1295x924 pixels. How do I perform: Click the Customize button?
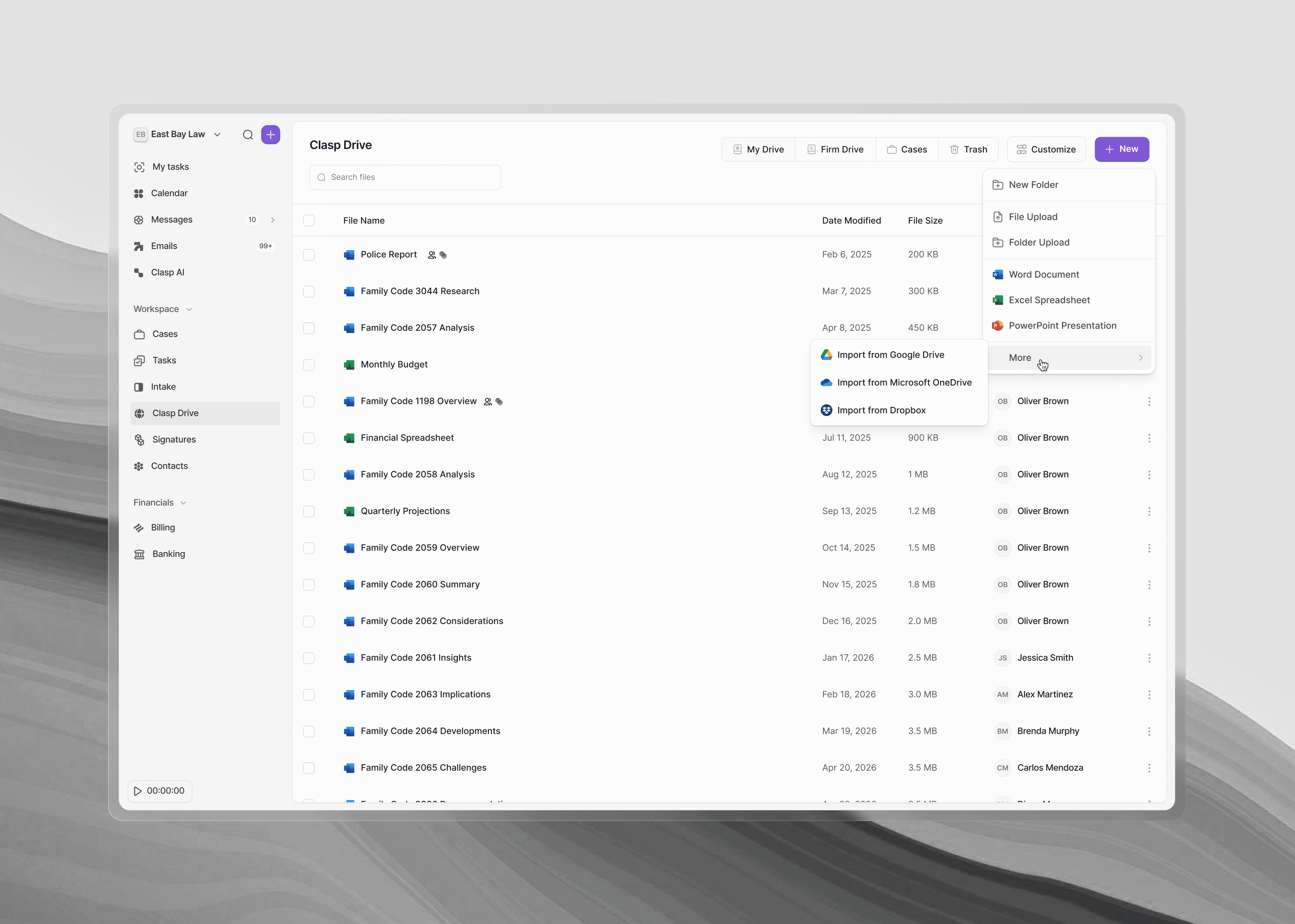tap(1046, 150)
